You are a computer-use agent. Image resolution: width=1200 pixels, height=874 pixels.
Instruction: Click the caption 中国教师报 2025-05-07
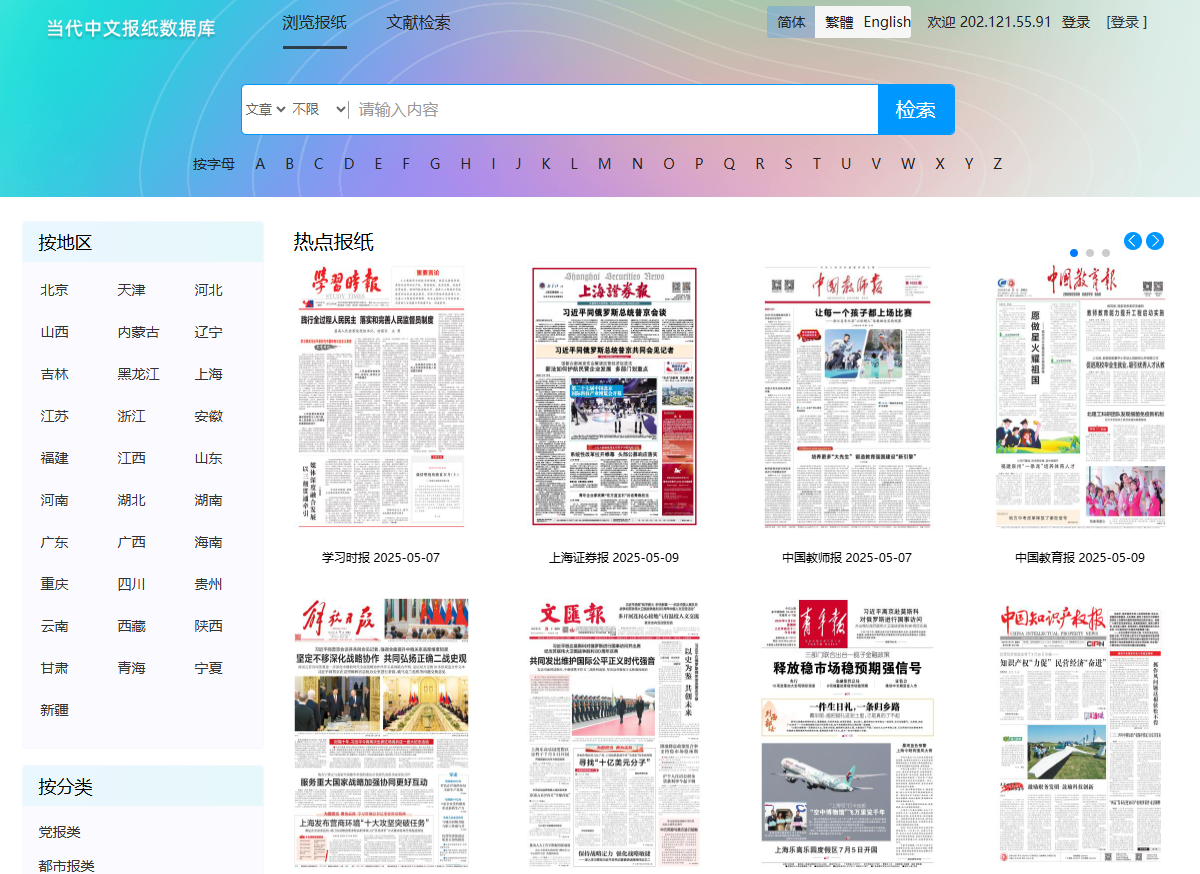(x=847, y=557)
